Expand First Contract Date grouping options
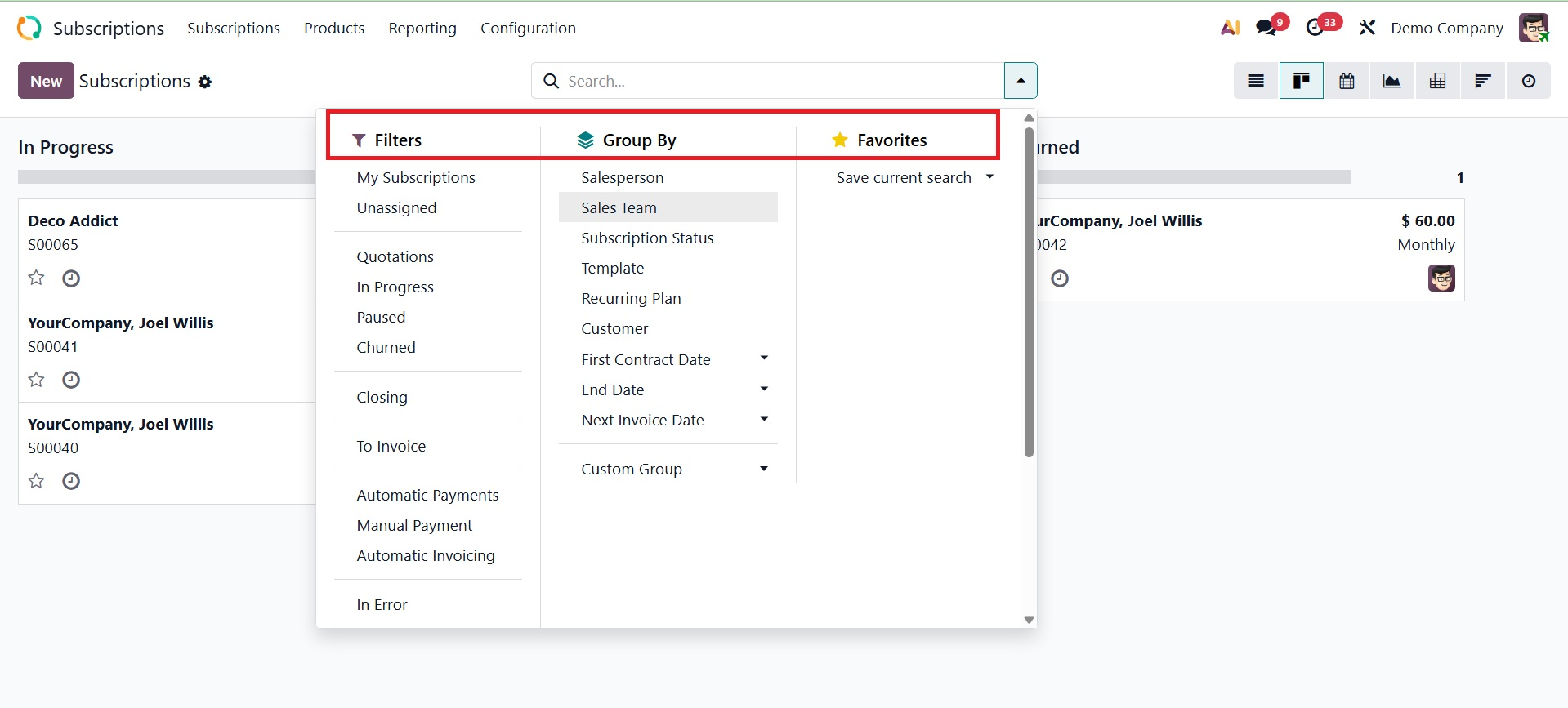The width and height of the screenshot is (1568, 708). click(763, 358)
